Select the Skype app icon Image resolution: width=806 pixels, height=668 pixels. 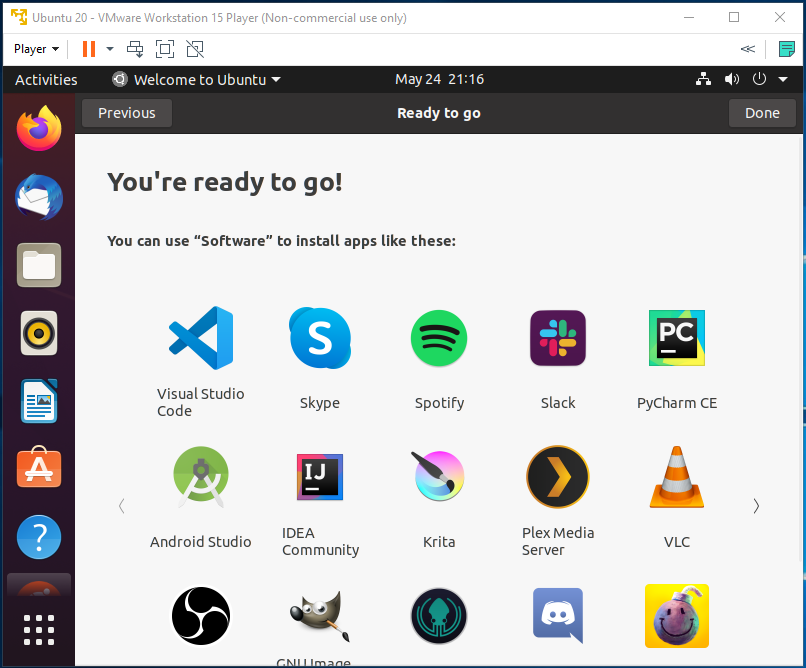(x=320, y=338)
